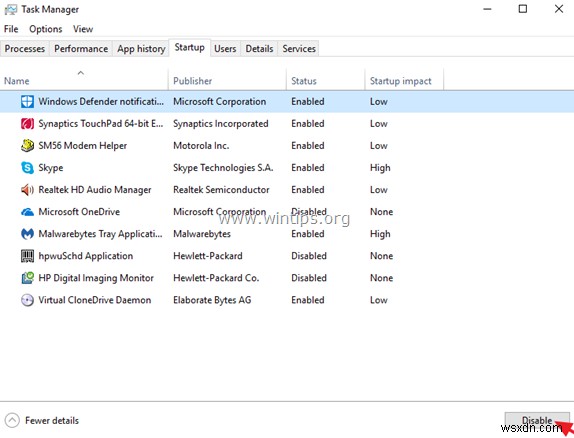This screenshot has height=438, width=574.
Task: Click the Malwarebytes icon
Action: pos(27,234)
